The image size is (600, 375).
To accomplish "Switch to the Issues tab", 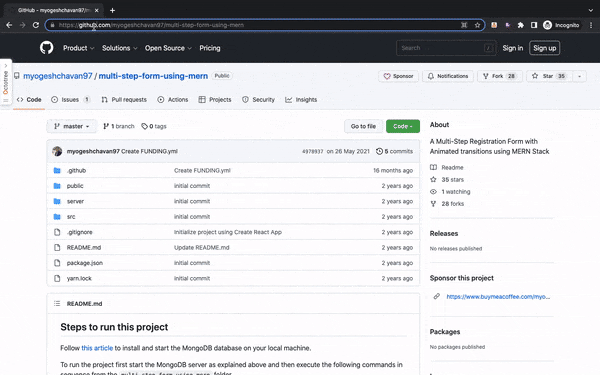I will (71, 99).
